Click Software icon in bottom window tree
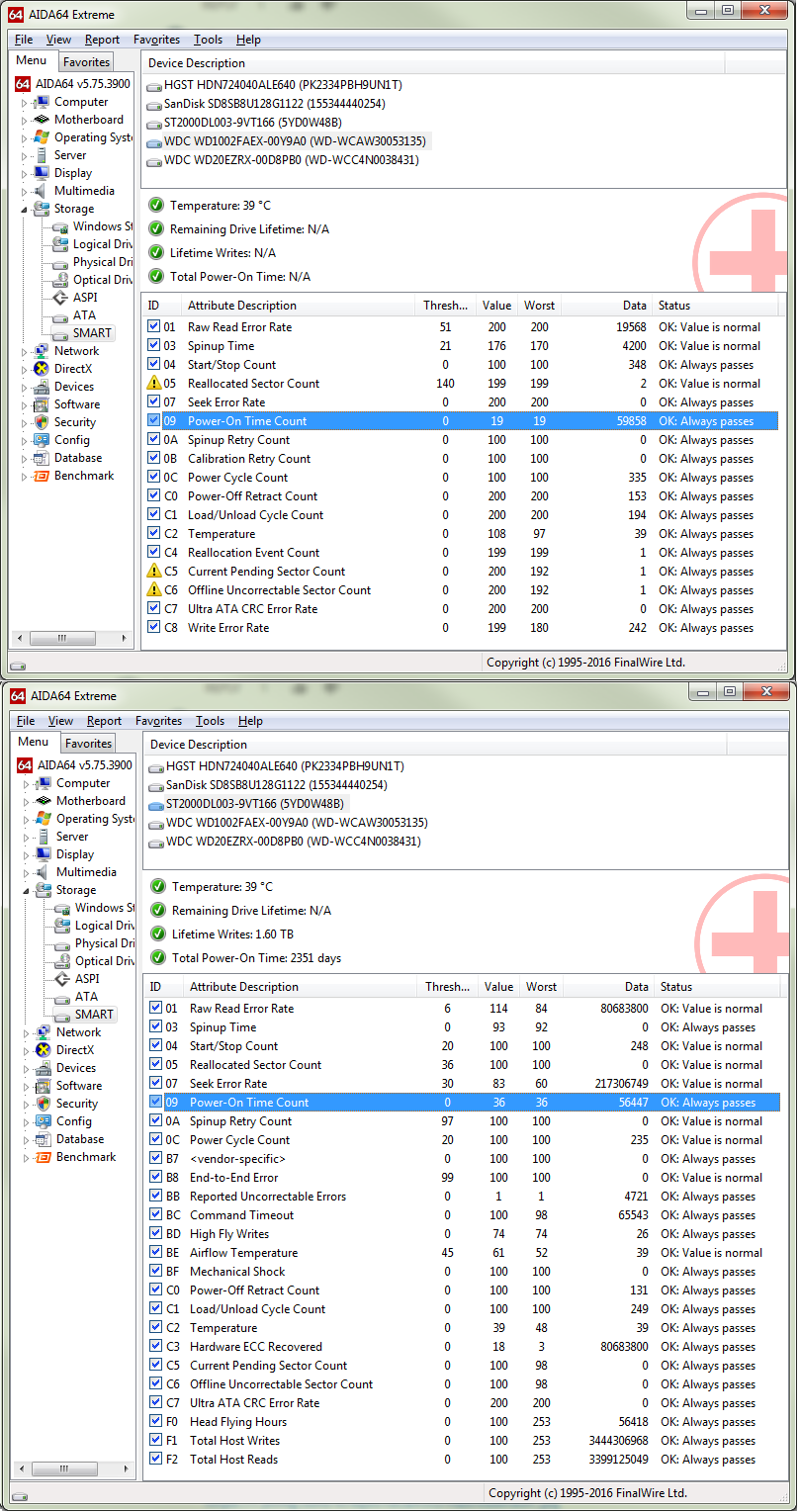The image size is (800, 1512). pyautogui.click(x=44, y=1086)
